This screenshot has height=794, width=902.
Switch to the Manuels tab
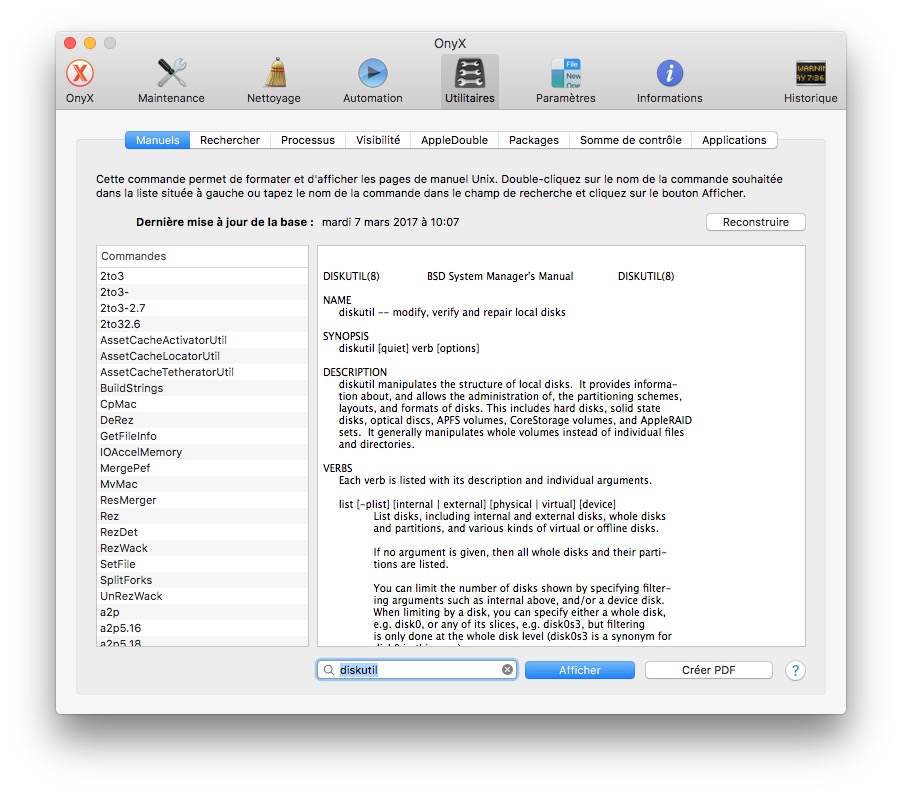point(158,140)
